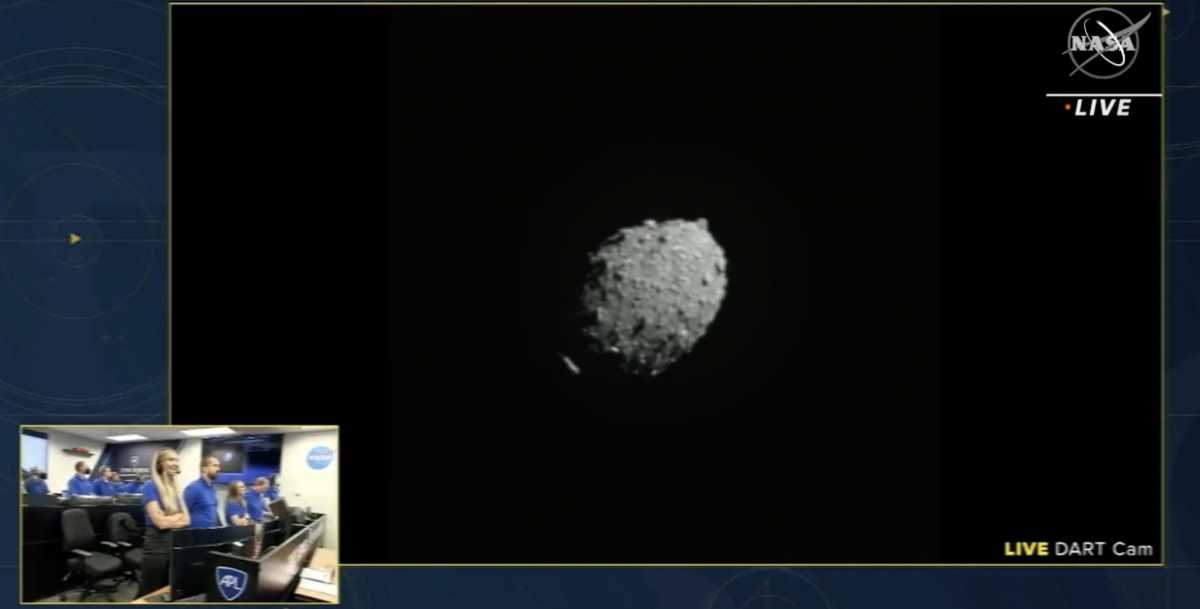1200x609 pixels.
Task: Click the large asteroid in the DART feed
Action: [x=655, y=295]
